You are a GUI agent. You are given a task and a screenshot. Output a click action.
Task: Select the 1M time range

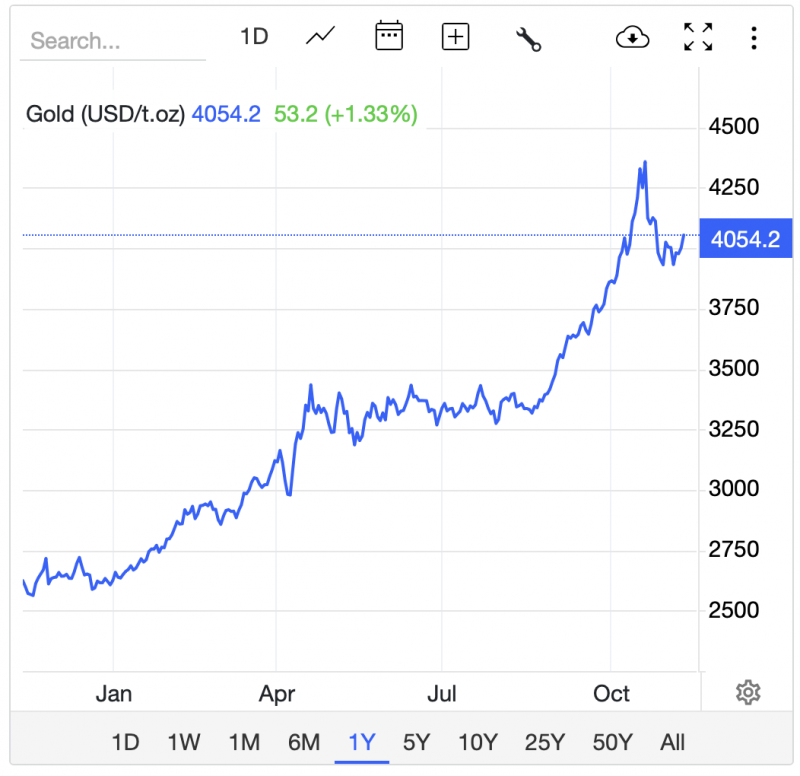(x=244, y=742)
